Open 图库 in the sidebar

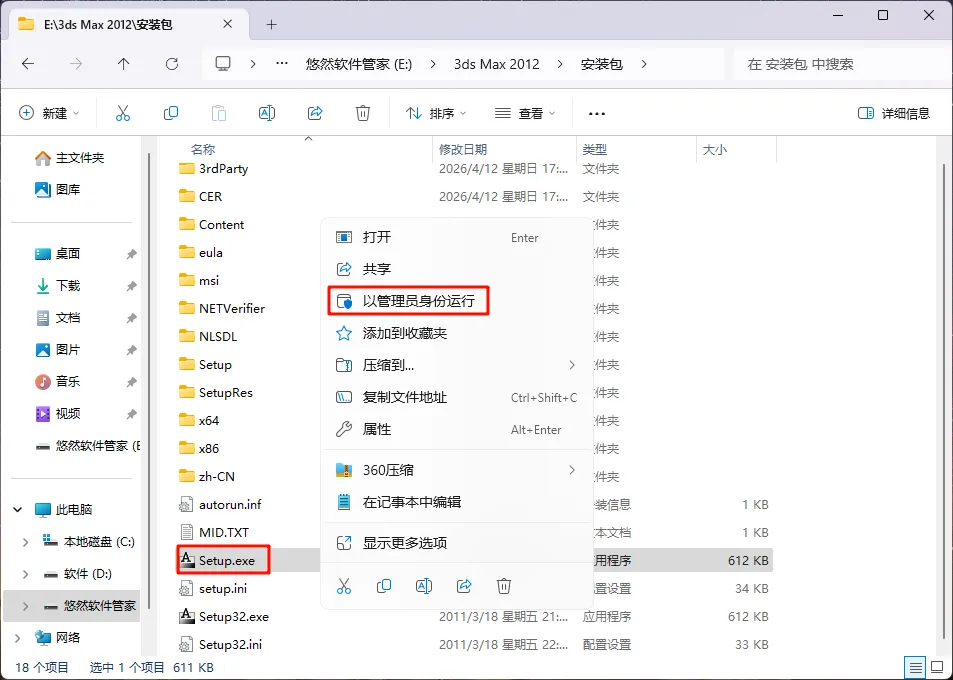(x=57, y=190)
